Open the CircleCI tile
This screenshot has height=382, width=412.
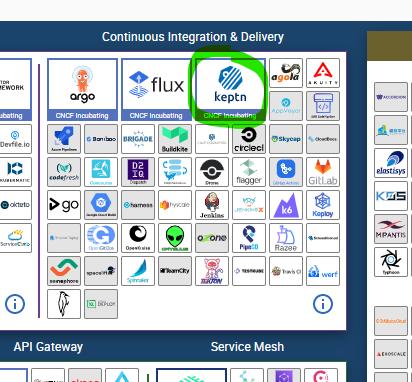pos(249,139)
